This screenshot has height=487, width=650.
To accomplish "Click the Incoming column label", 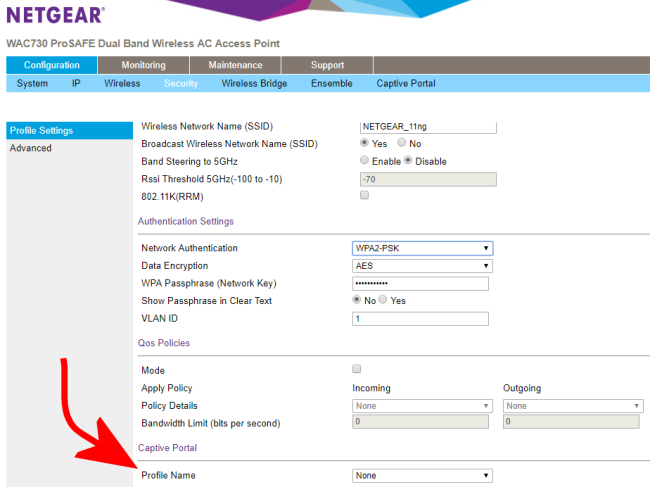I will (371, 388).
